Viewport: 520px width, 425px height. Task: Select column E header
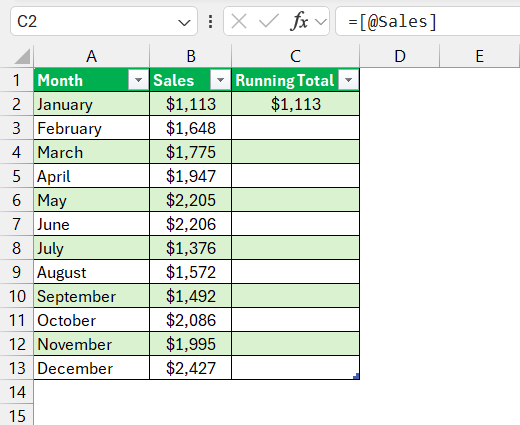click(x=479, y=56)
